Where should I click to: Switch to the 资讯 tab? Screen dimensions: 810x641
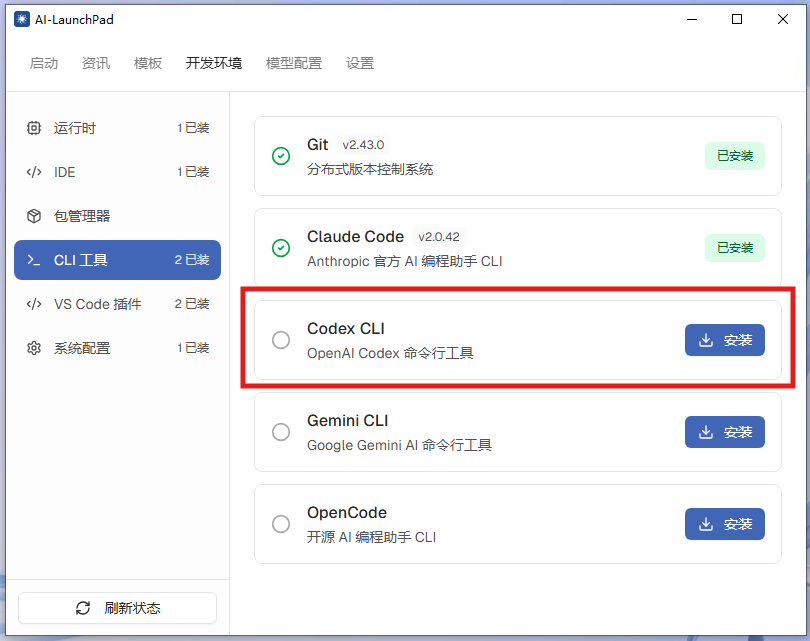[x=96, y=63]
